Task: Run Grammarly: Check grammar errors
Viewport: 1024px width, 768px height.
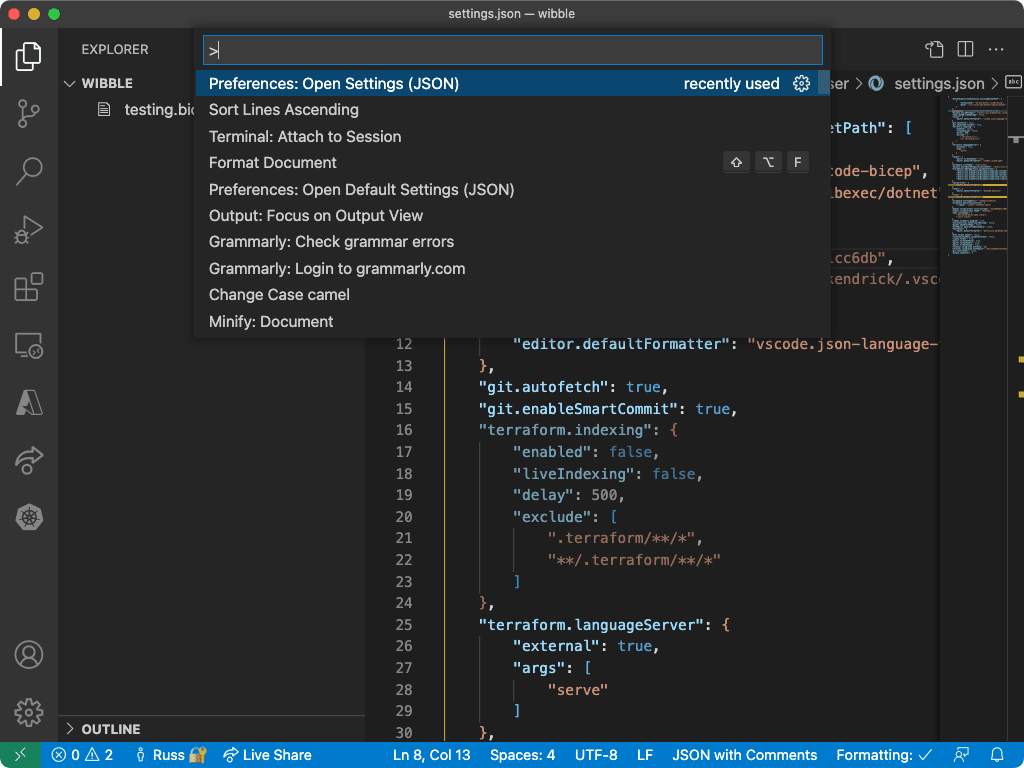Action: (513, 242)
